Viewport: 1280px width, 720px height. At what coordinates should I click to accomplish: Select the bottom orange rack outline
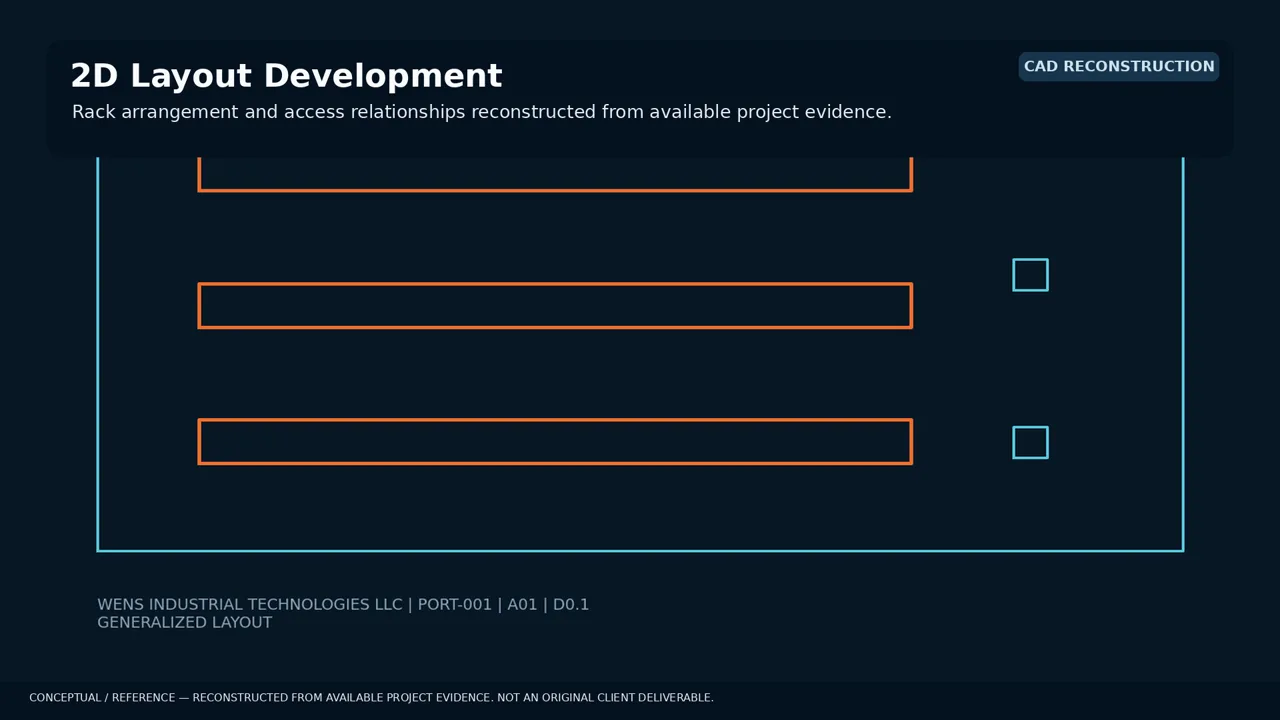(x=555, y=442)
